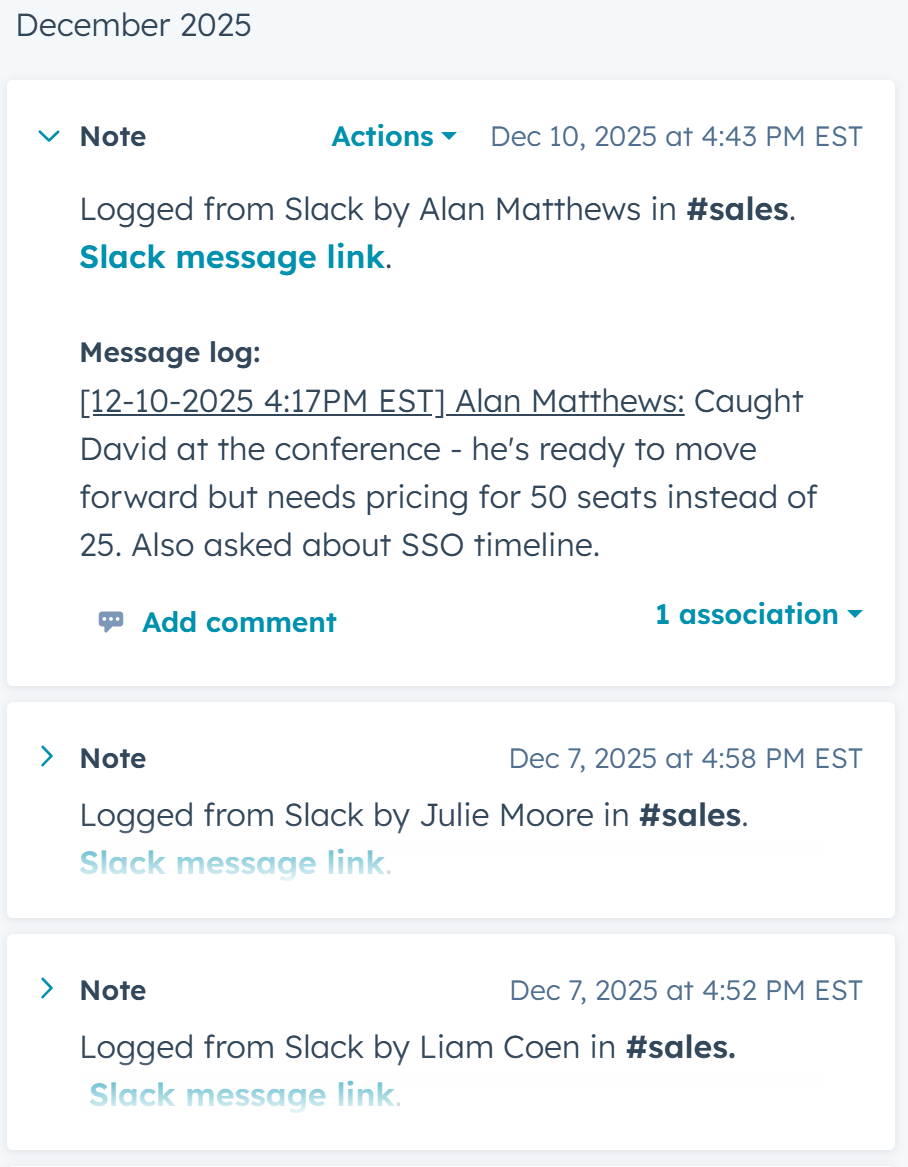Collapse the Dec 10 note chevron

(x=48, y=136)
